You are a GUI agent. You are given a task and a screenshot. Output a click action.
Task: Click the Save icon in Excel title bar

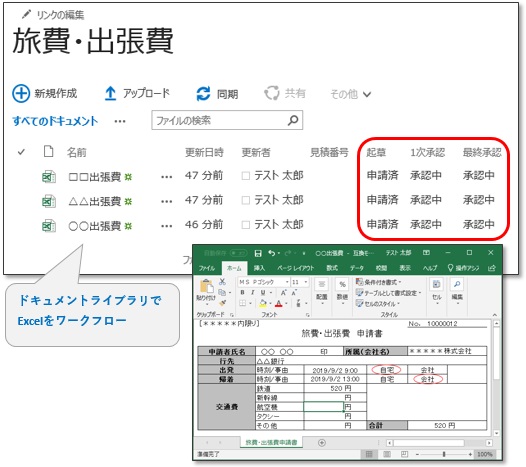point(258,253)
